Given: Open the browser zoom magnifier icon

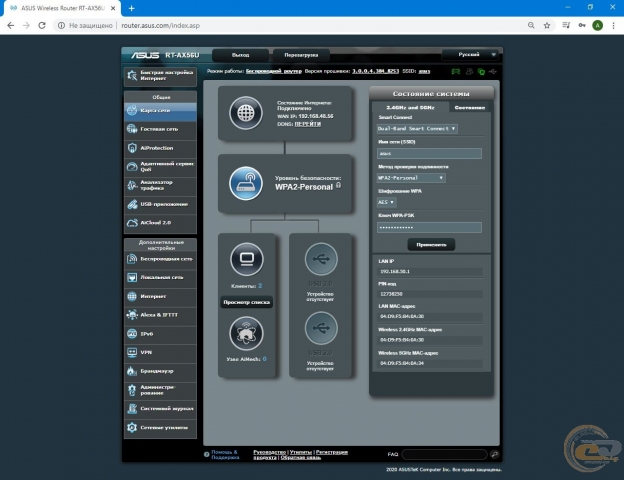Looking at the screenshot, I should (531, 25).
